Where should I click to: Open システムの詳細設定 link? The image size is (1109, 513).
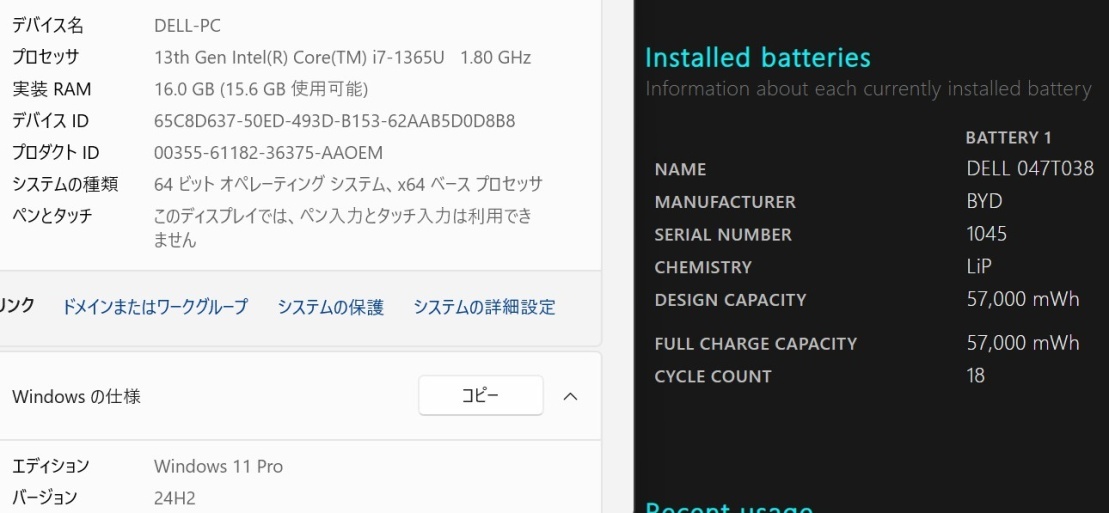[x=484, y=306]
